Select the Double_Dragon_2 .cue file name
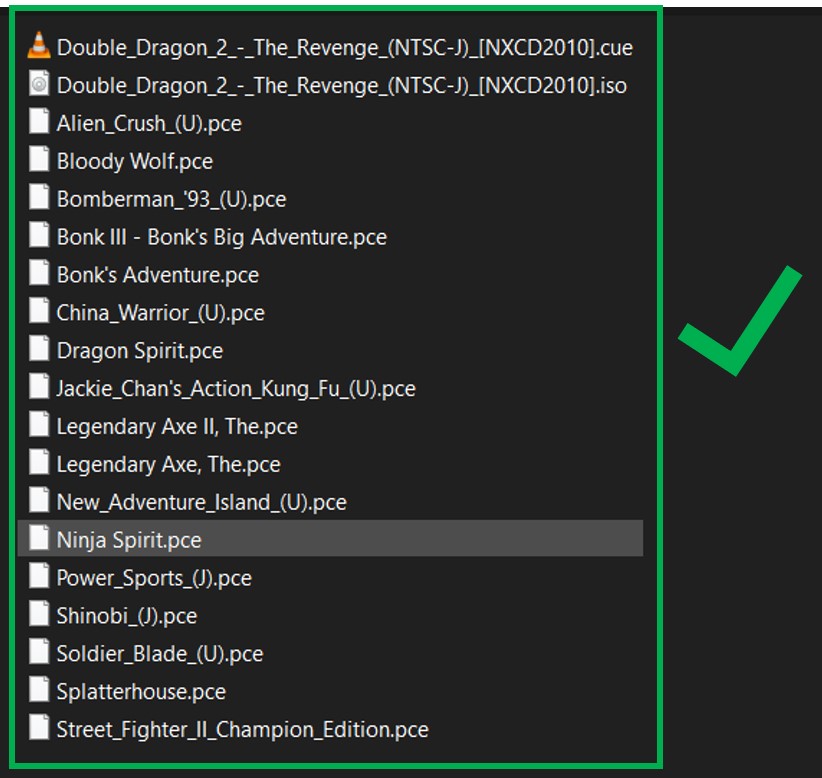The image size is (822, 778). point(344,47)
